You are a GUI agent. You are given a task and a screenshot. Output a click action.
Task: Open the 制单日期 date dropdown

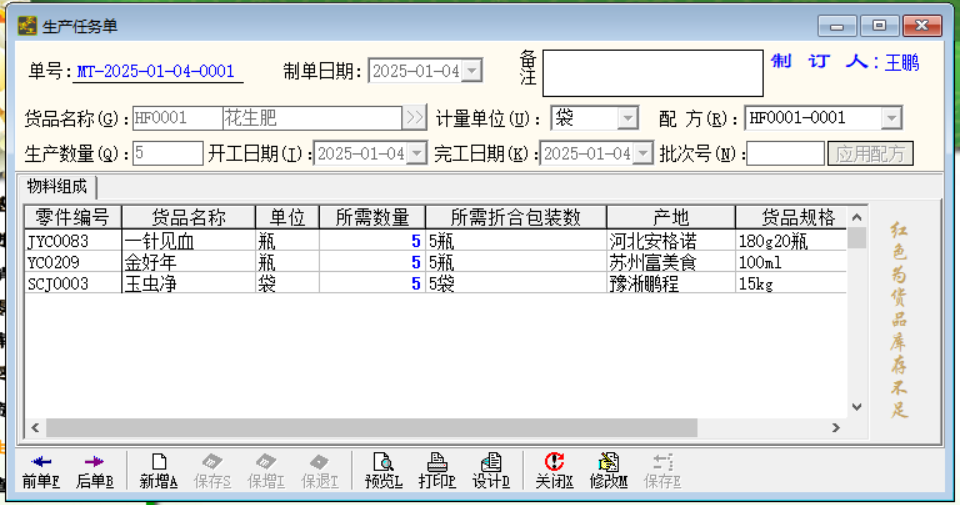point(471,71)
